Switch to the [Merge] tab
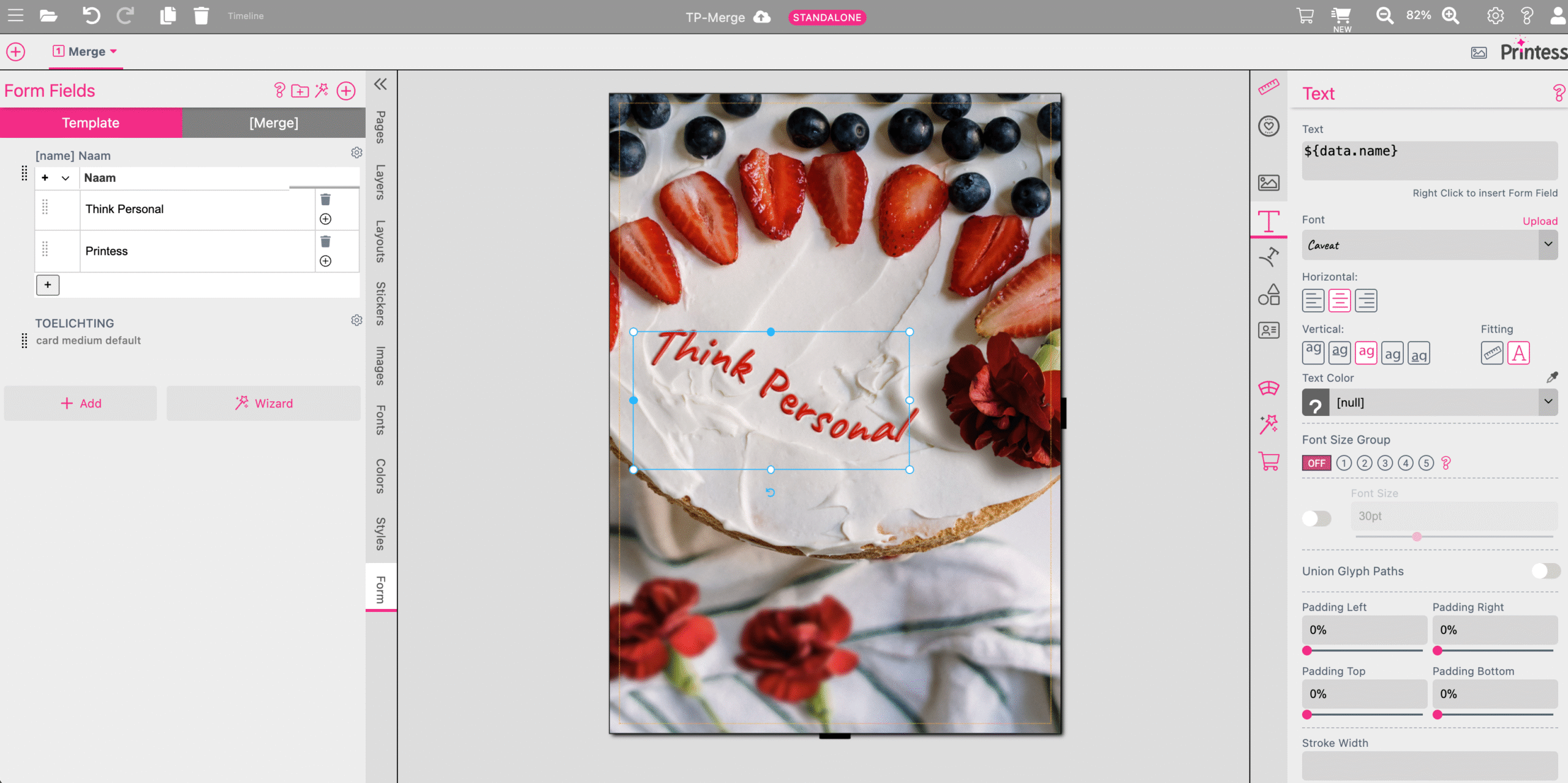Screen dimensions: 1568x783 274,123
